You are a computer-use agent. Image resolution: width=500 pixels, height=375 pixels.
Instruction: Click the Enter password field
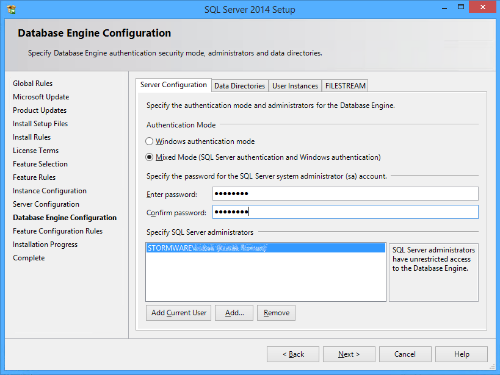[345, 194]
